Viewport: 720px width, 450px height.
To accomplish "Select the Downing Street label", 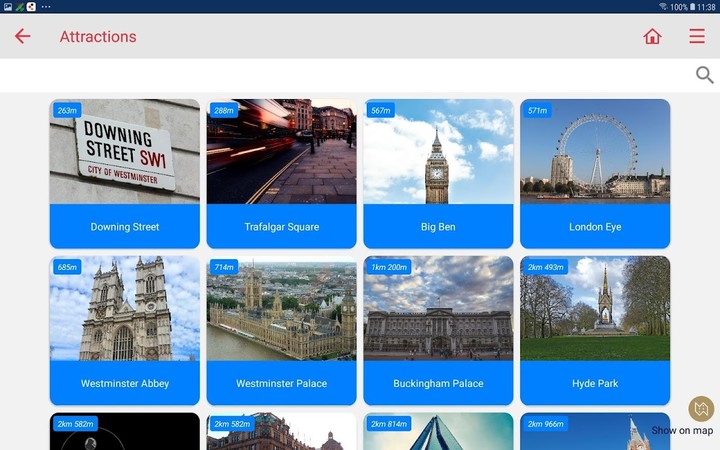I will (x=124, y=227).
